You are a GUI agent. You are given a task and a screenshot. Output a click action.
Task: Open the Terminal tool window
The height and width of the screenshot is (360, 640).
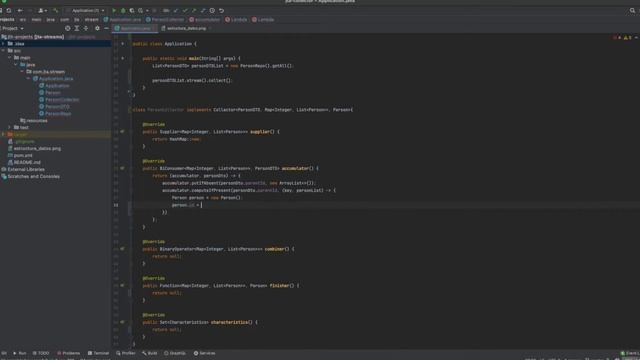click(x=98, y=353)
